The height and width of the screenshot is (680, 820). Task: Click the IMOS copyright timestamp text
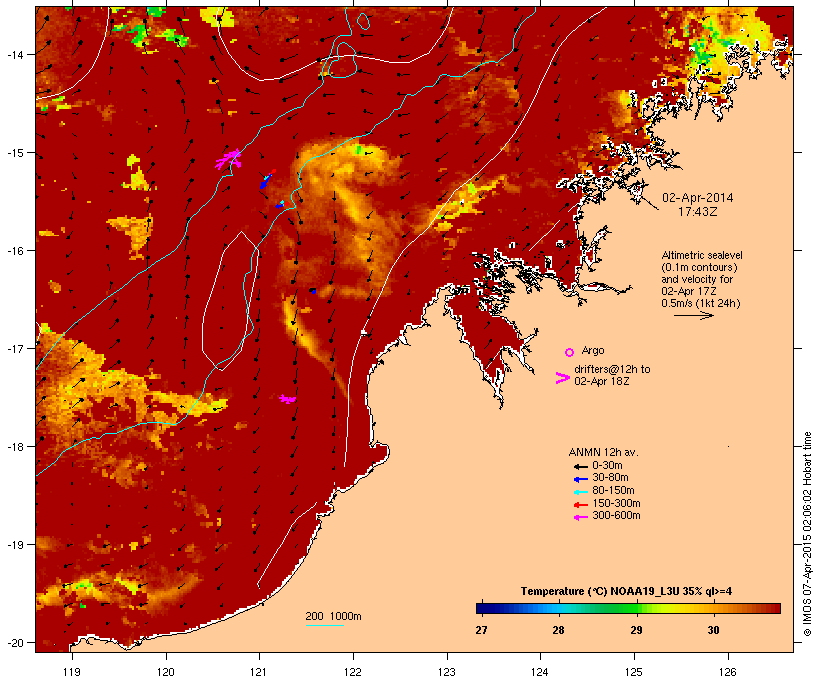coord(807,534)
